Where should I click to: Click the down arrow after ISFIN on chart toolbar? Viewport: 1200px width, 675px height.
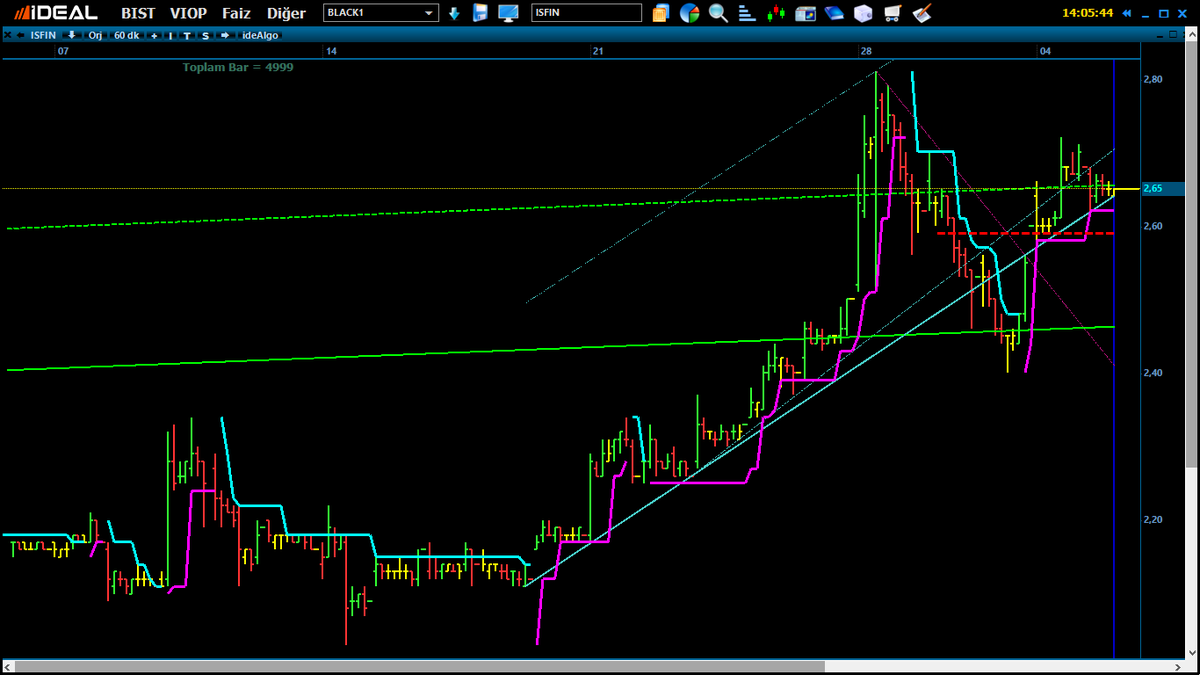click(71, 35)
